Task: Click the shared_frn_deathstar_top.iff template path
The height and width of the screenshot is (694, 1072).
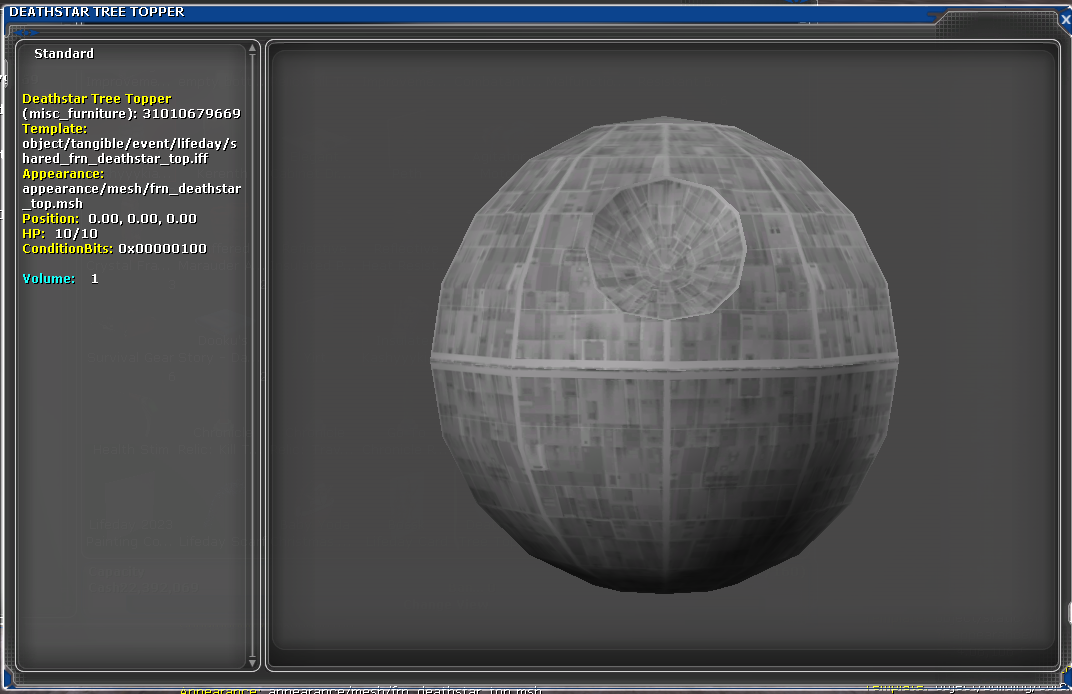Action: coord(129,151)
